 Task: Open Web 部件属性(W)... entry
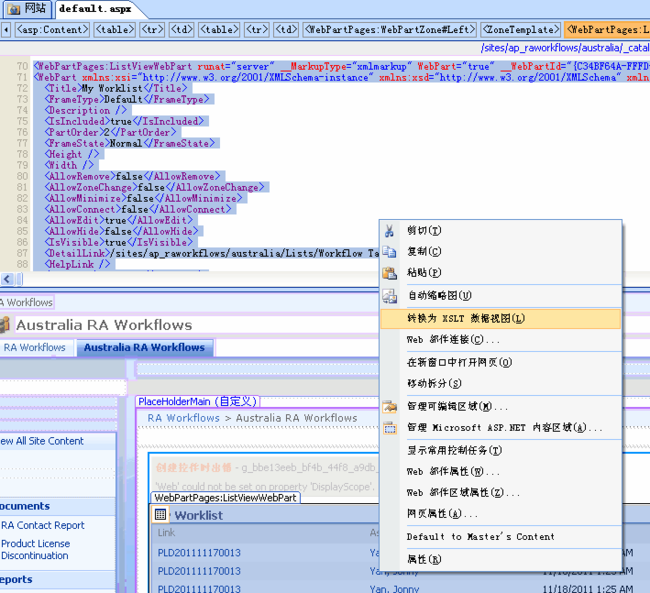pyautogui.click(x=500, y=471)
